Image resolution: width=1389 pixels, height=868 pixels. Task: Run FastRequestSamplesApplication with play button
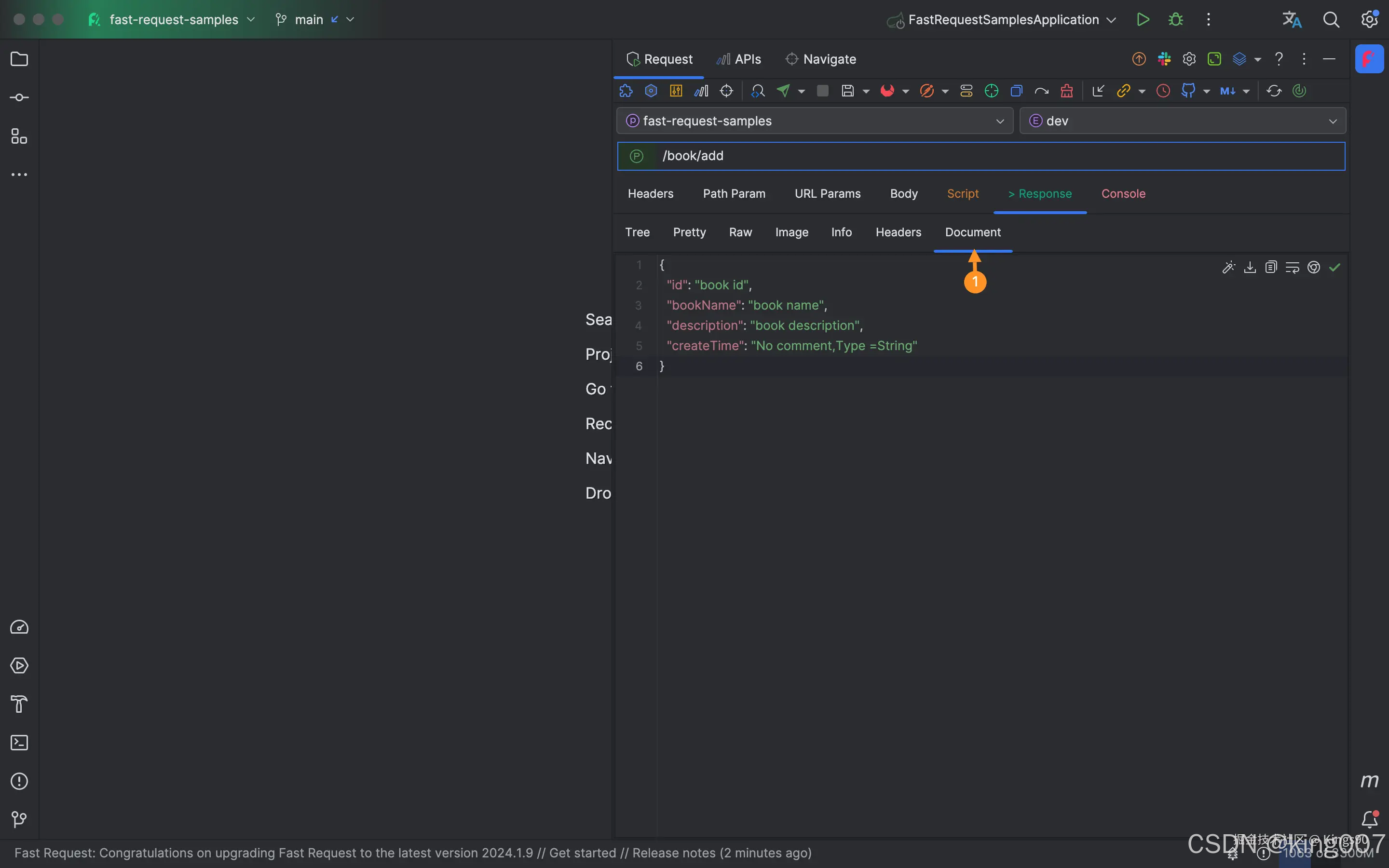[x=1142, y=19]
